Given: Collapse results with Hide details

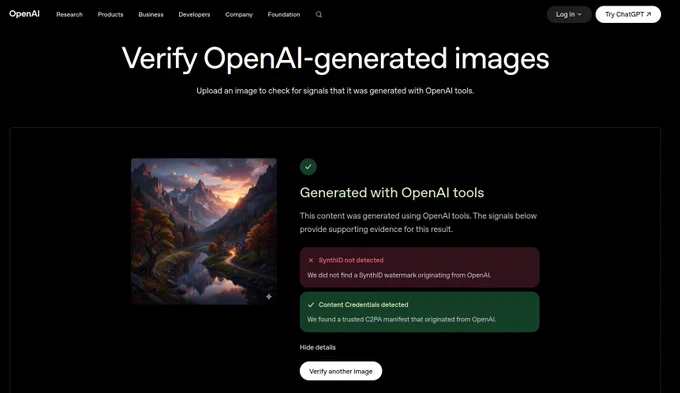Looking at the screenshot, I should pos(317,347).
